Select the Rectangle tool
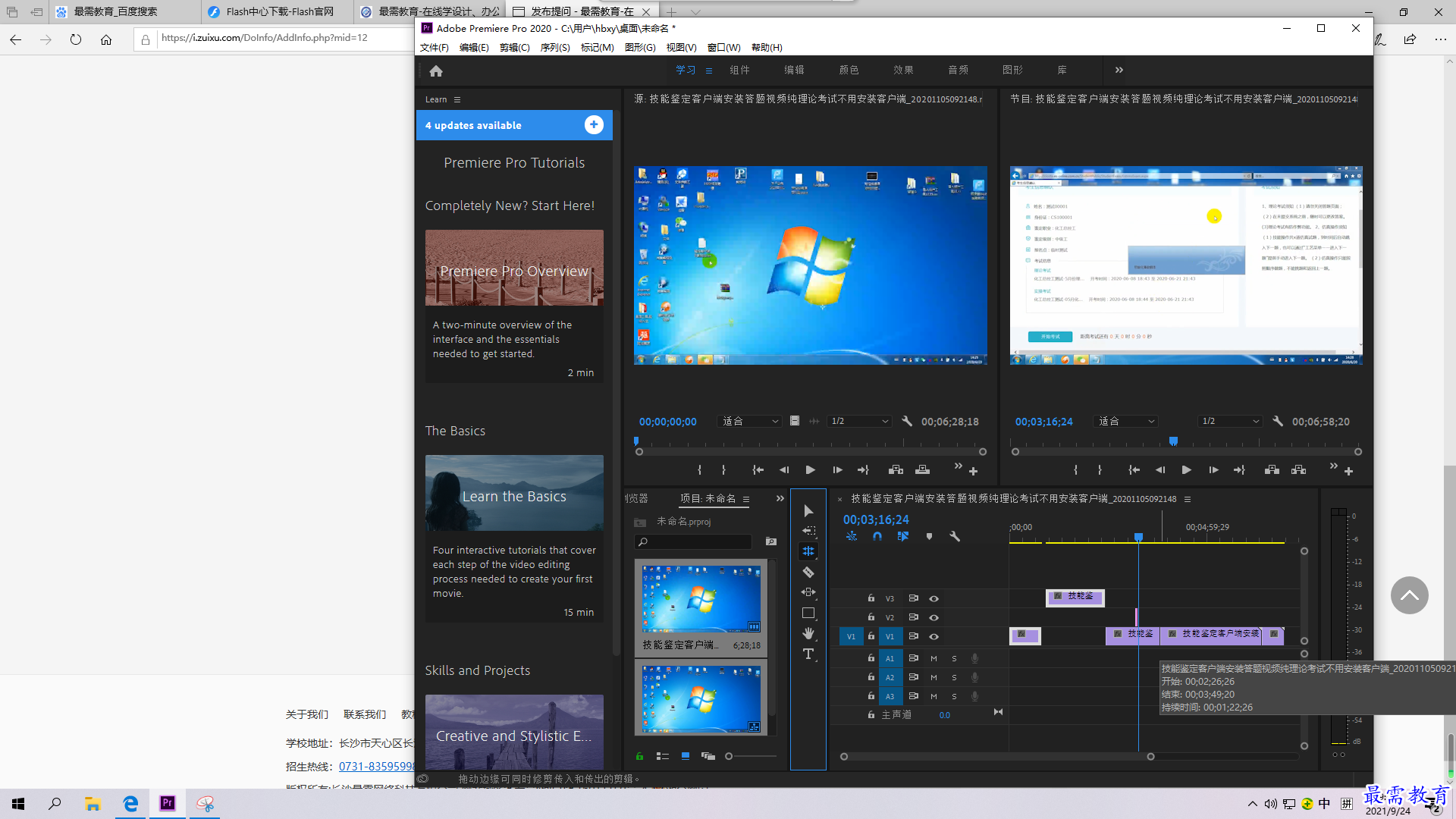Viewport: 1456px width, 819px height. [x=808, y=613]
